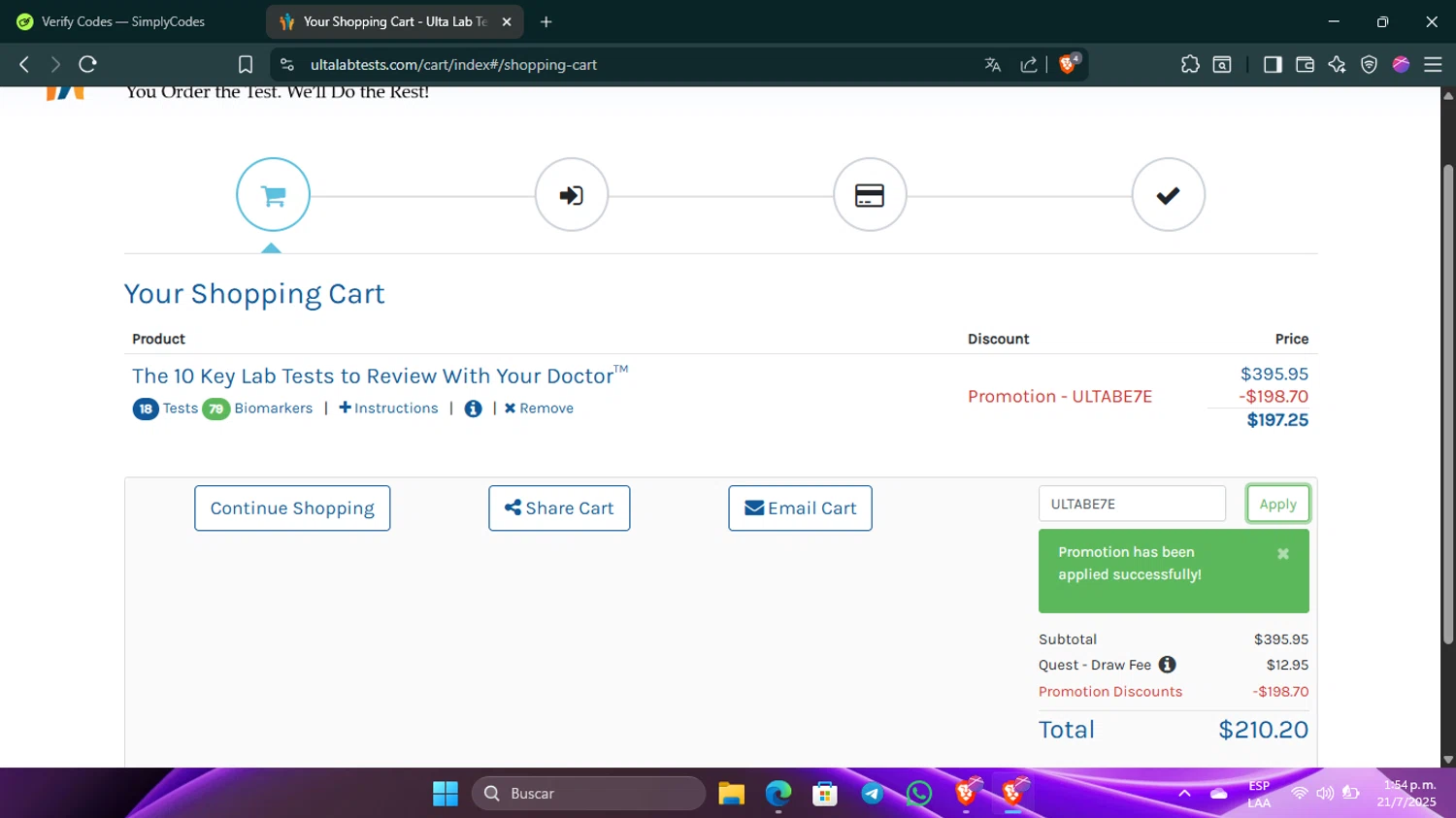Click the shopping cart step icon
The height and width of the screenshot is (818, 1456).
(x=273, y=195)
